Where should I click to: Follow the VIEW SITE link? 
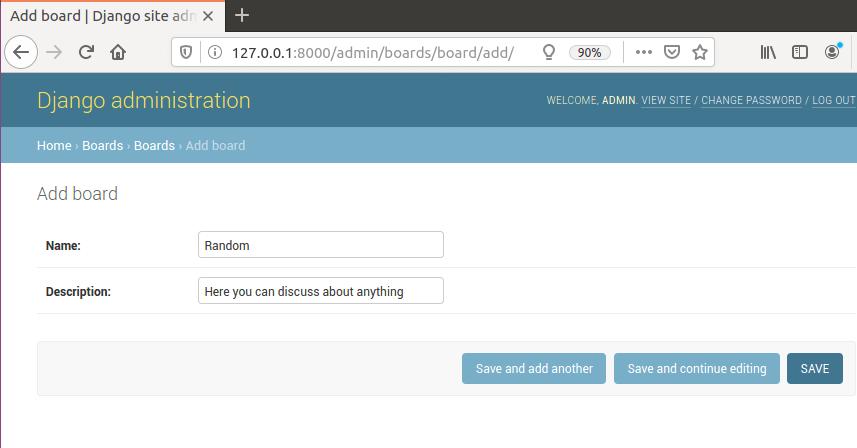[x=666, y=101]
